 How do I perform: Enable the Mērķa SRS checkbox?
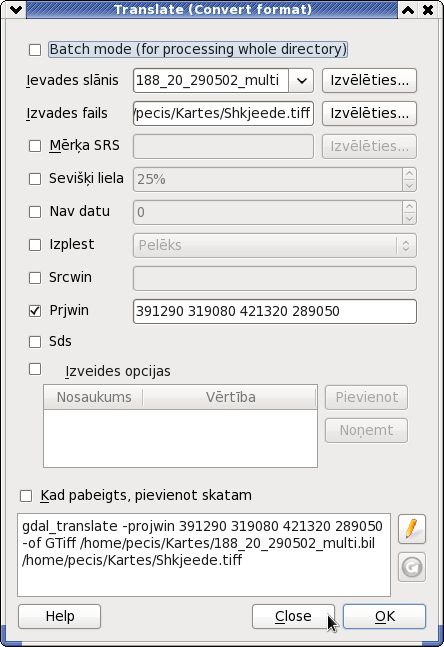35,146
